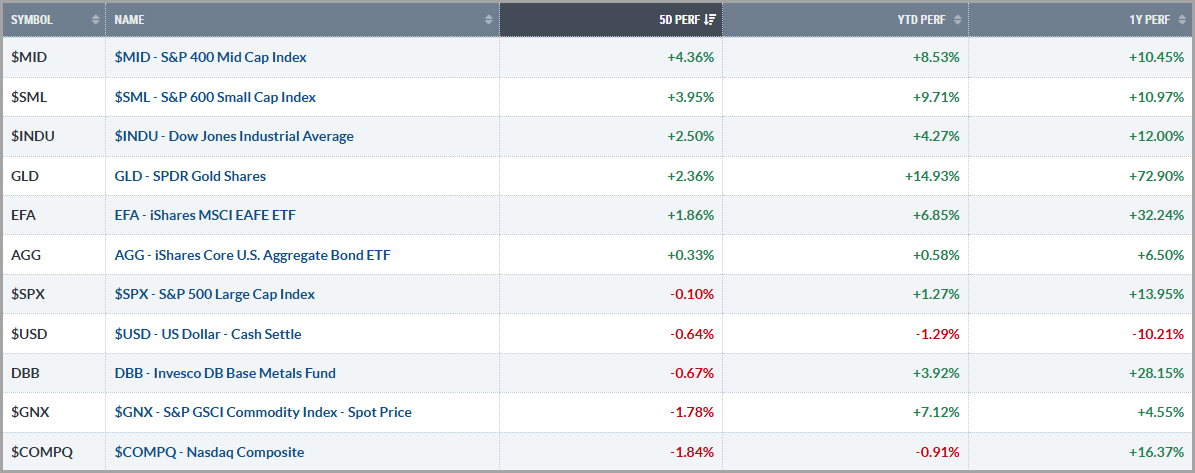1195x473 pixels.
Task: Click the sort arrows in the YTD PERF header
Action: [x=957, y=20]
